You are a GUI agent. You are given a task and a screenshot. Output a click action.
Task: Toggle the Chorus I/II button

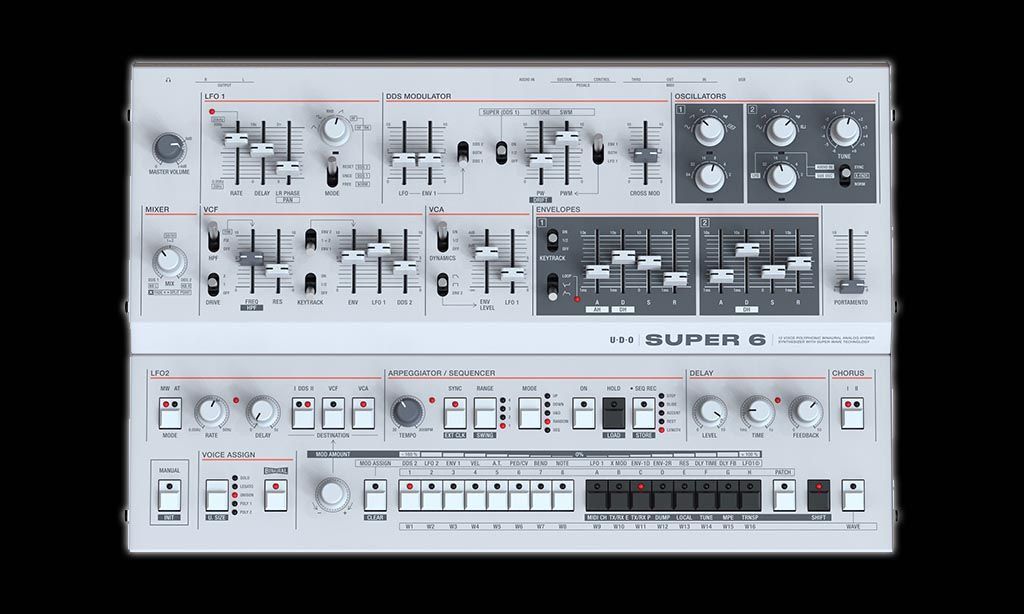point(852,413)
